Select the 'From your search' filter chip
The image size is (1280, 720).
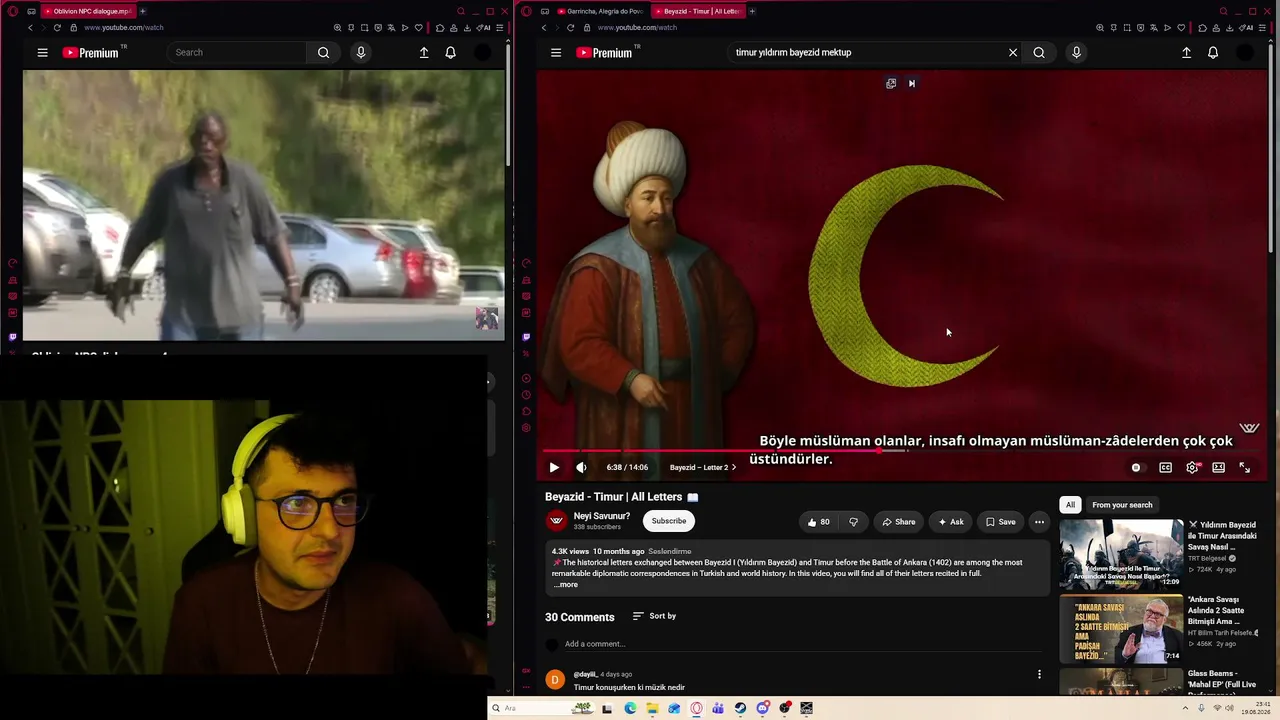pyautogui.click(x=1122, y=505)
